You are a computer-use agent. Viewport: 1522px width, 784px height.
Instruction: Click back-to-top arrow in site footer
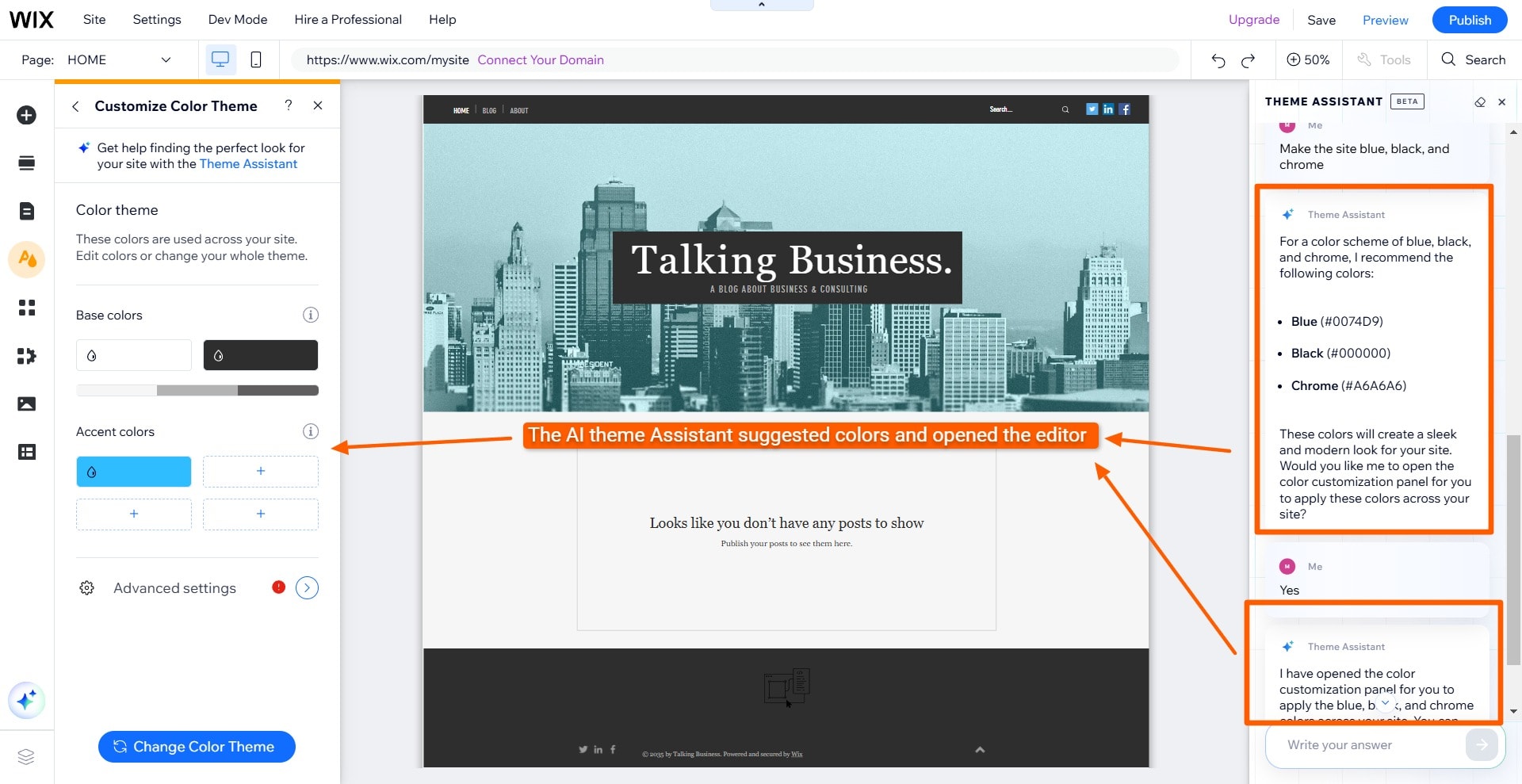pos(980,750)
